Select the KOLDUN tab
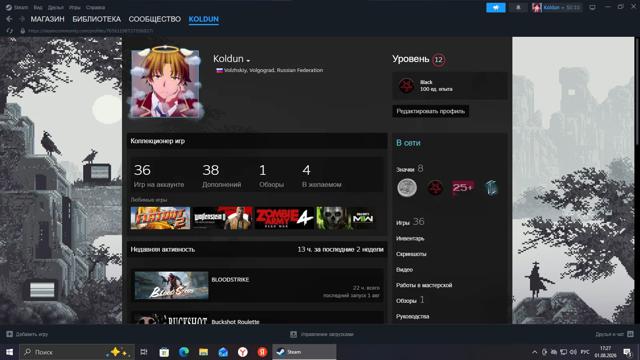 [204, 19]
